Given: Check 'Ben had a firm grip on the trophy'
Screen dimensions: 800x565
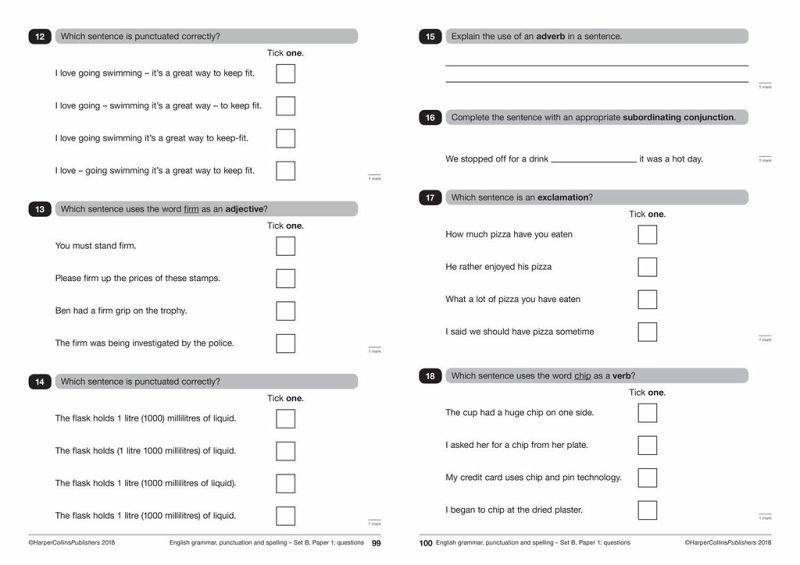Looking at the screenshot, I should 285,311.
